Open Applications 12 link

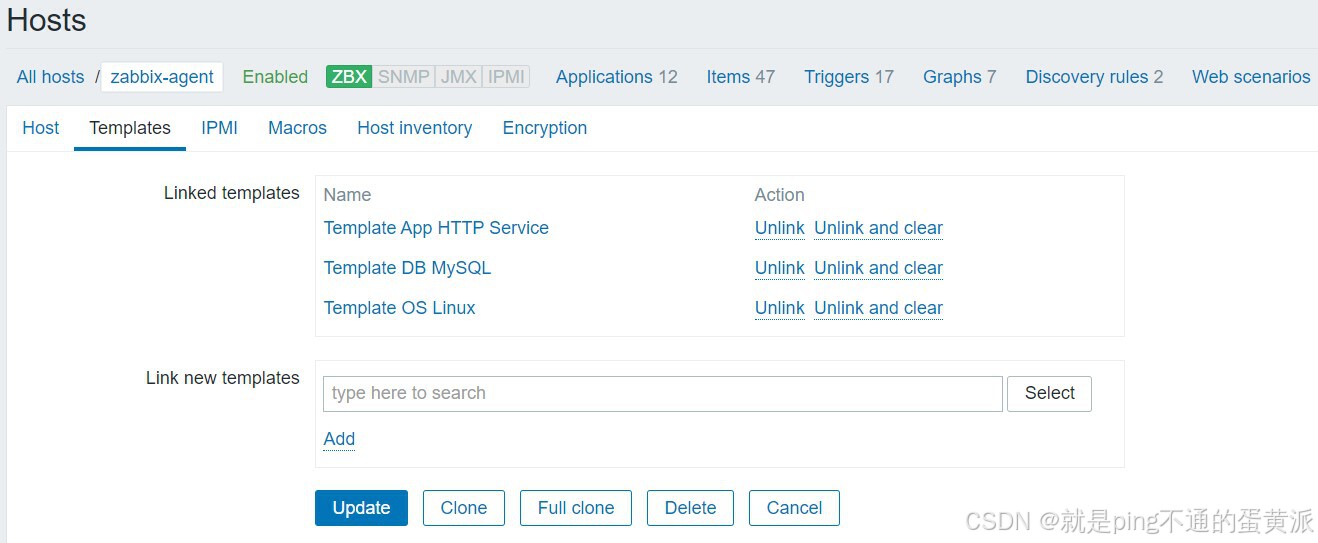[616, 77]
